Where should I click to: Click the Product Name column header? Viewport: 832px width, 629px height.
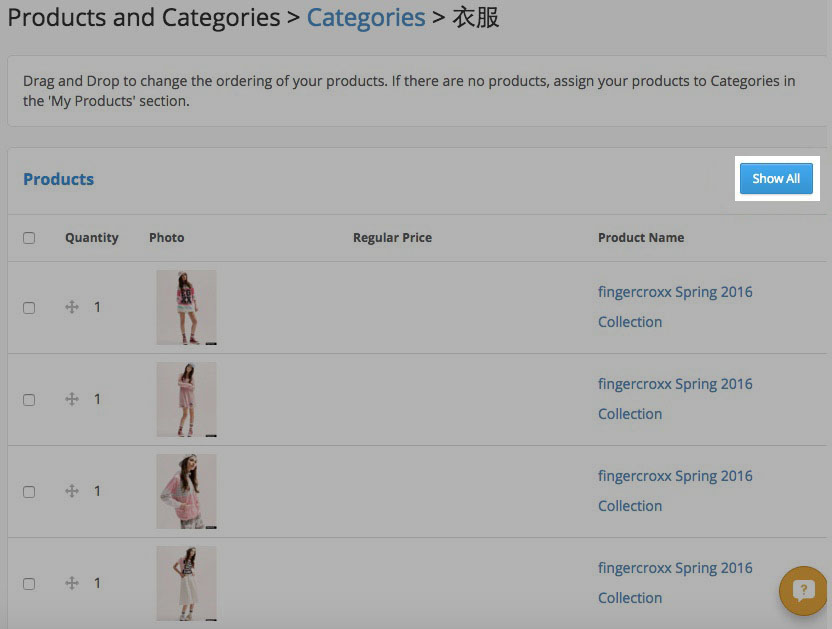point(641,238)
